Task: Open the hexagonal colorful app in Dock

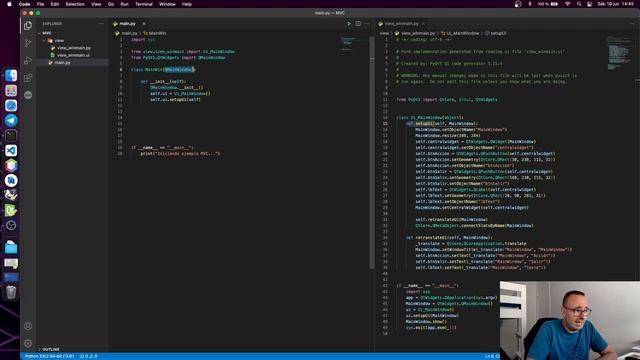Action: [x=11, y=165]
